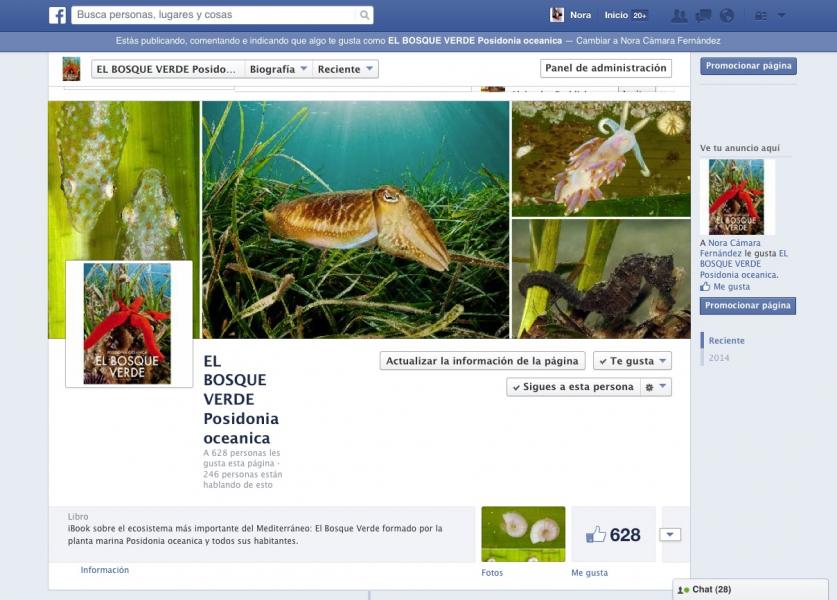Go to Inicio in the top bar

tap(616, 15)
